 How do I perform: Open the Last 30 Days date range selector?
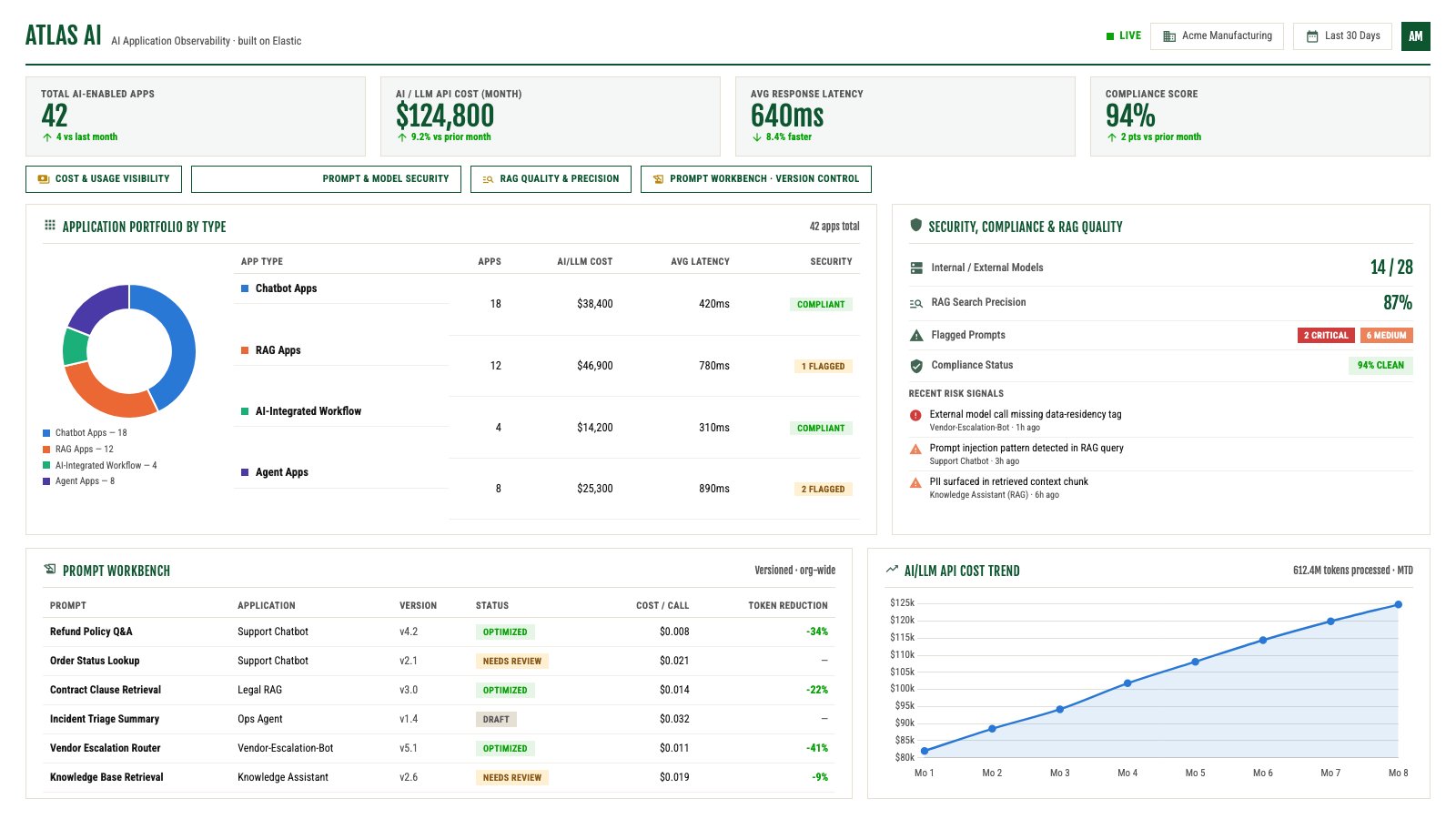(1342, 36)
